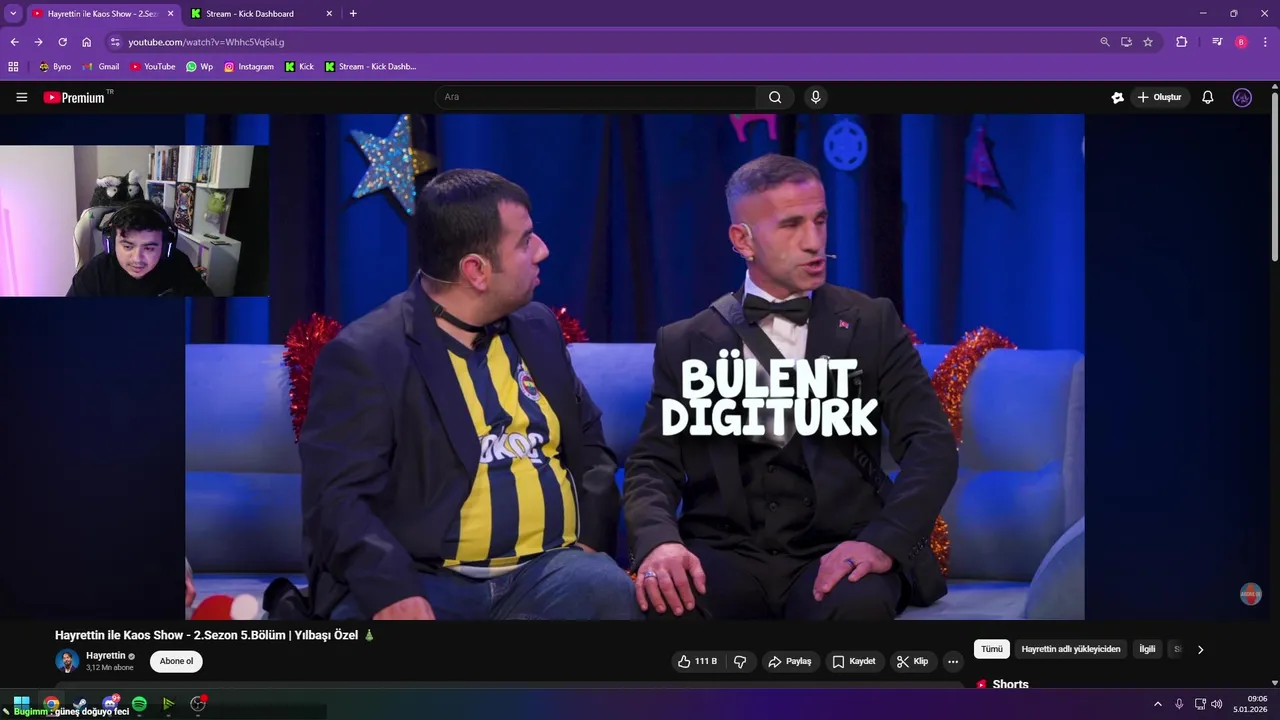Go to YouTube Premium home logo
The width and height of the screenshot is (1280, 720).
[x=74, y=97]
